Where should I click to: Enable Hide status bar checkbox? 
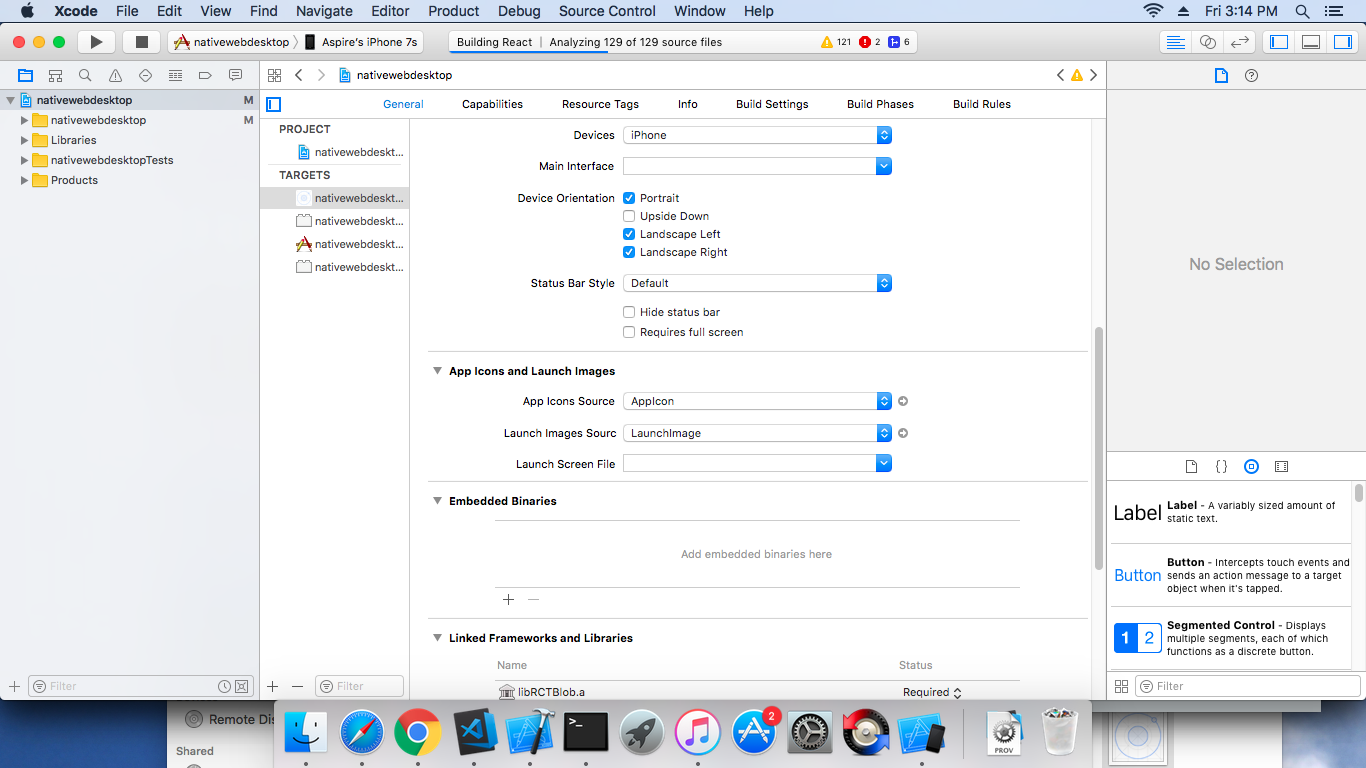coord(629,312)
